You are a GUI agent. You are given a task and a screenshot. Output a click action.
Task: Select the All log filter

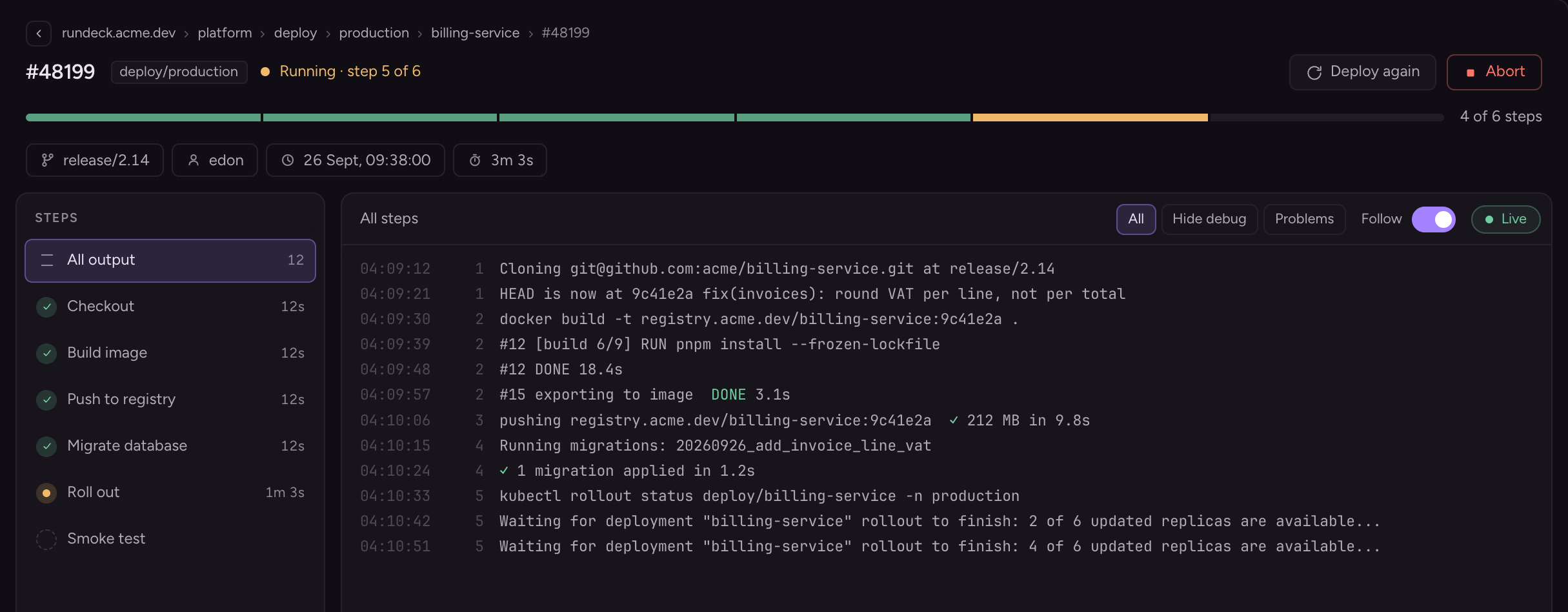[1136, 219]
